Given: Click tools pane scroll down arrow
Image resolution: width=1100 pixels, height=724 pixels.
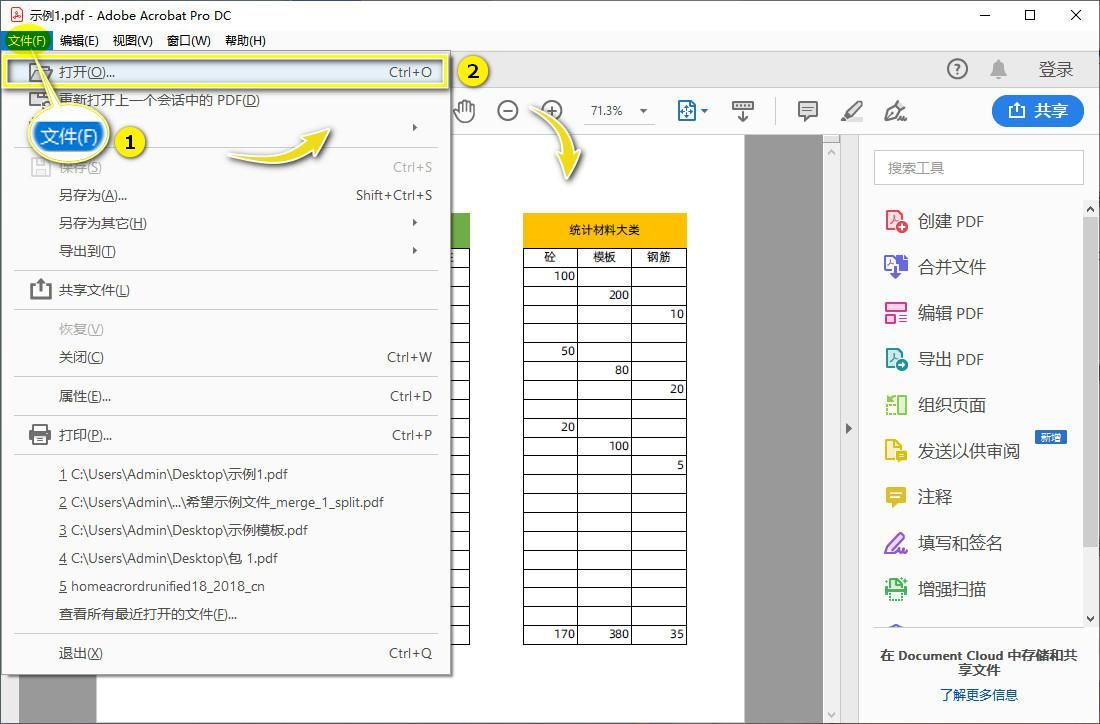Looking at the screenshot, I should point(1089,618).
